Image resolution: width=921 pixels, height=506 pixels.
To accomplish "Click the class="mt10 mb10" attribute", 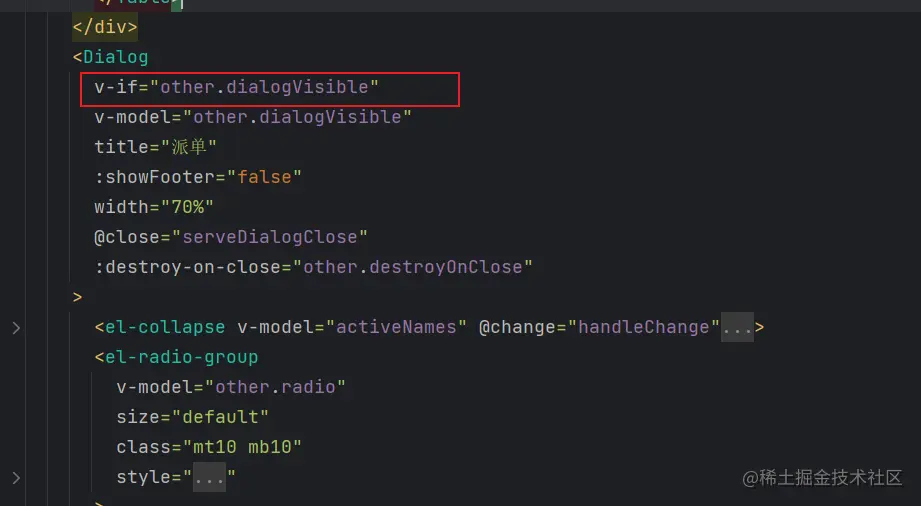I will point(209,447).
